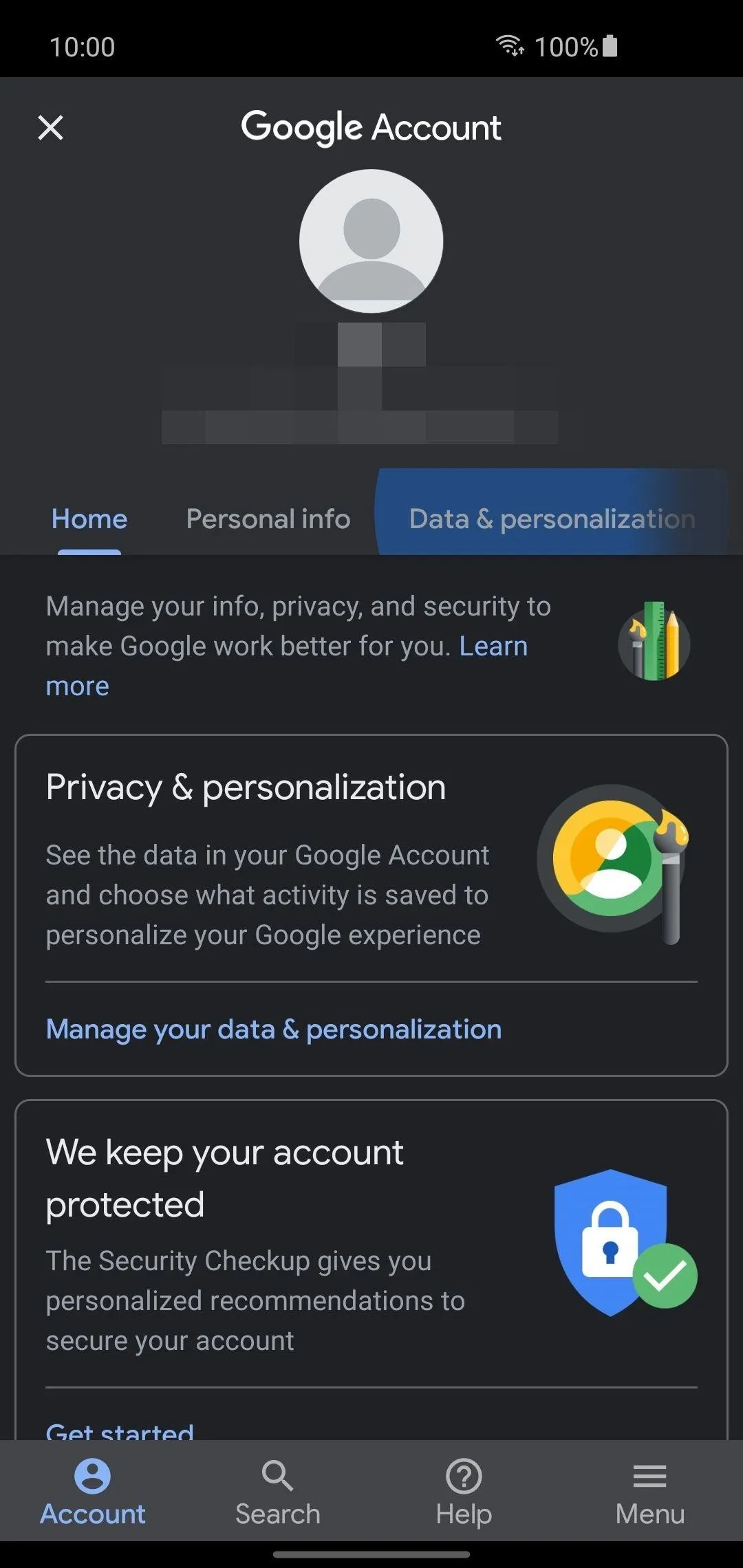Screen dimensions: 743x1568
Task: Switch to Data & personalization tab
Action: tap(552, 519)
